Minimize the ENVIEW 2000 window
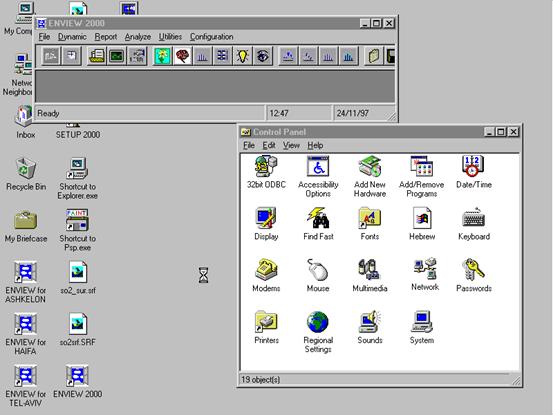This screenshot has width=553, height=415. pyautogui.click(x=365, y=23)
